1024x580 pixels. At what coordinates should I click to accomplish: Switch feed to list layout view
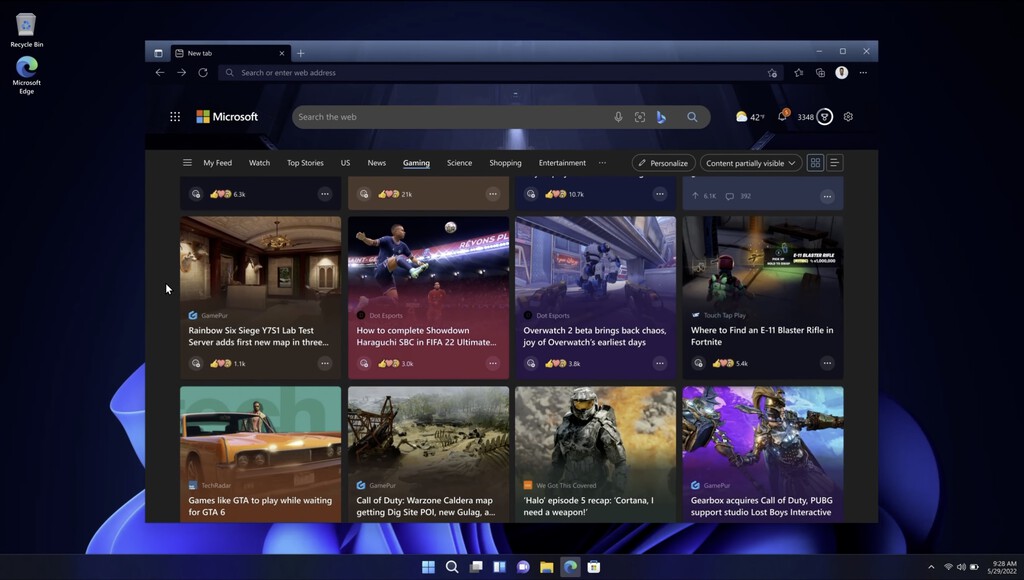(x=837, y=162)
